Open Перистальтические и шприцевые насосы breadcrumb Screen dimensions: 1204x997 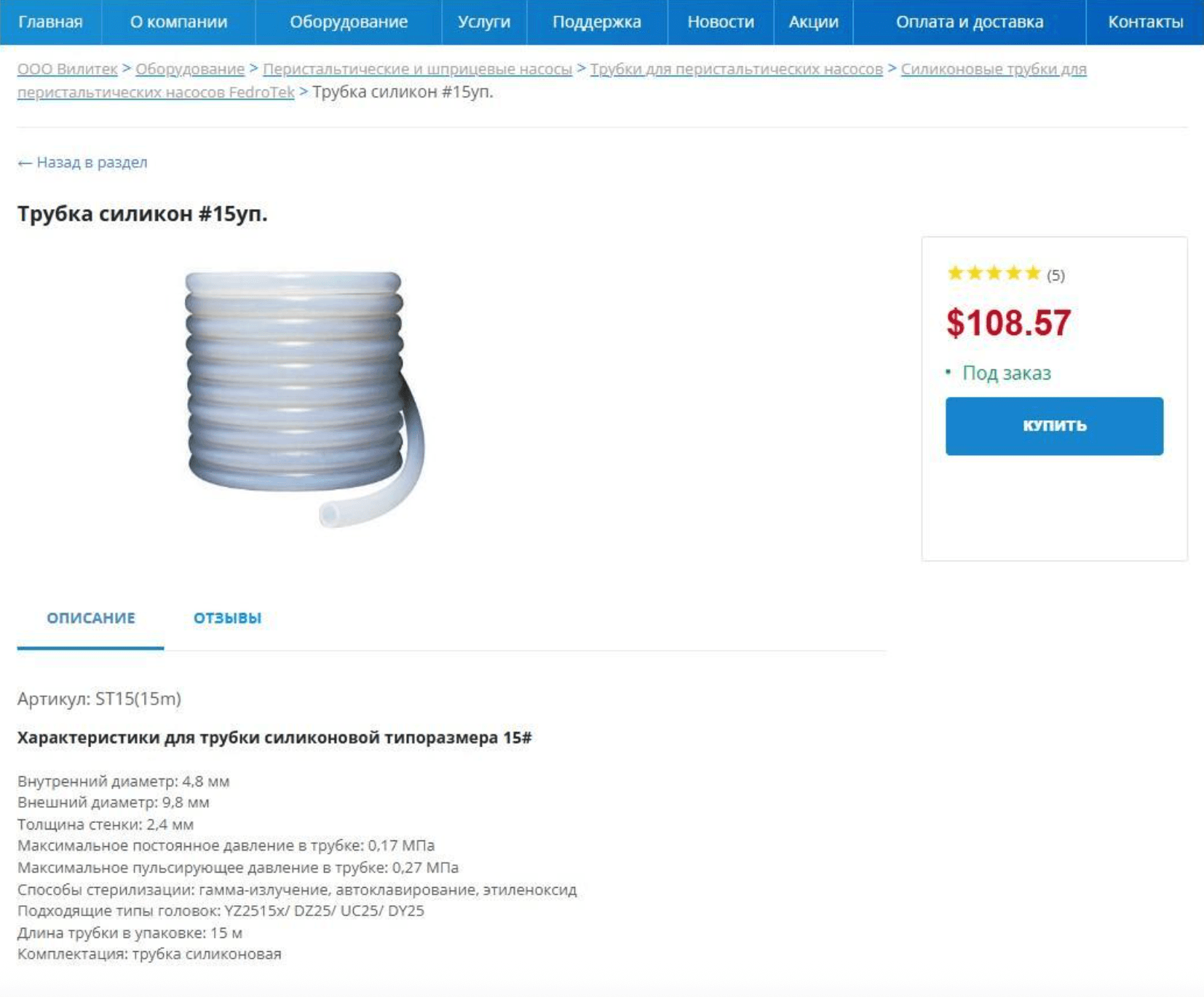(417, 69)
